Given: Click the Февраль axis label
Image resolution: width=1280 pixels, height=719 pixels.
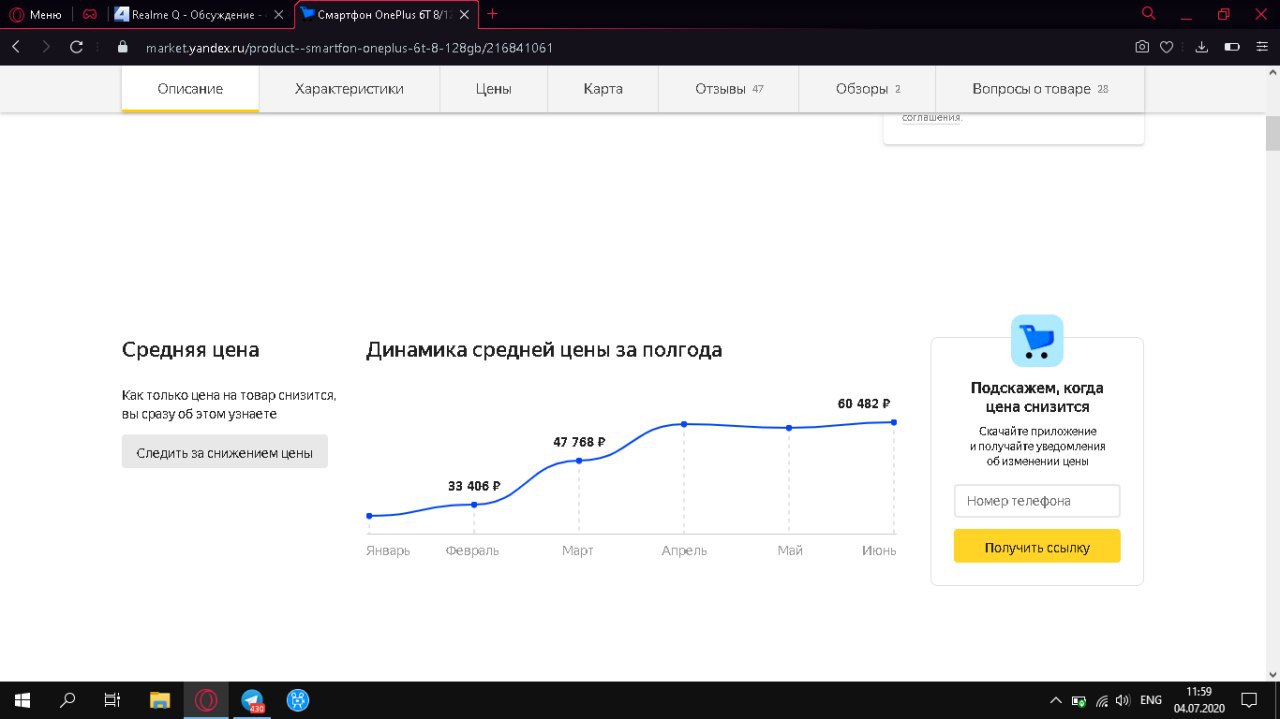Looking at the screenshot, I should [x=472, y=550].
